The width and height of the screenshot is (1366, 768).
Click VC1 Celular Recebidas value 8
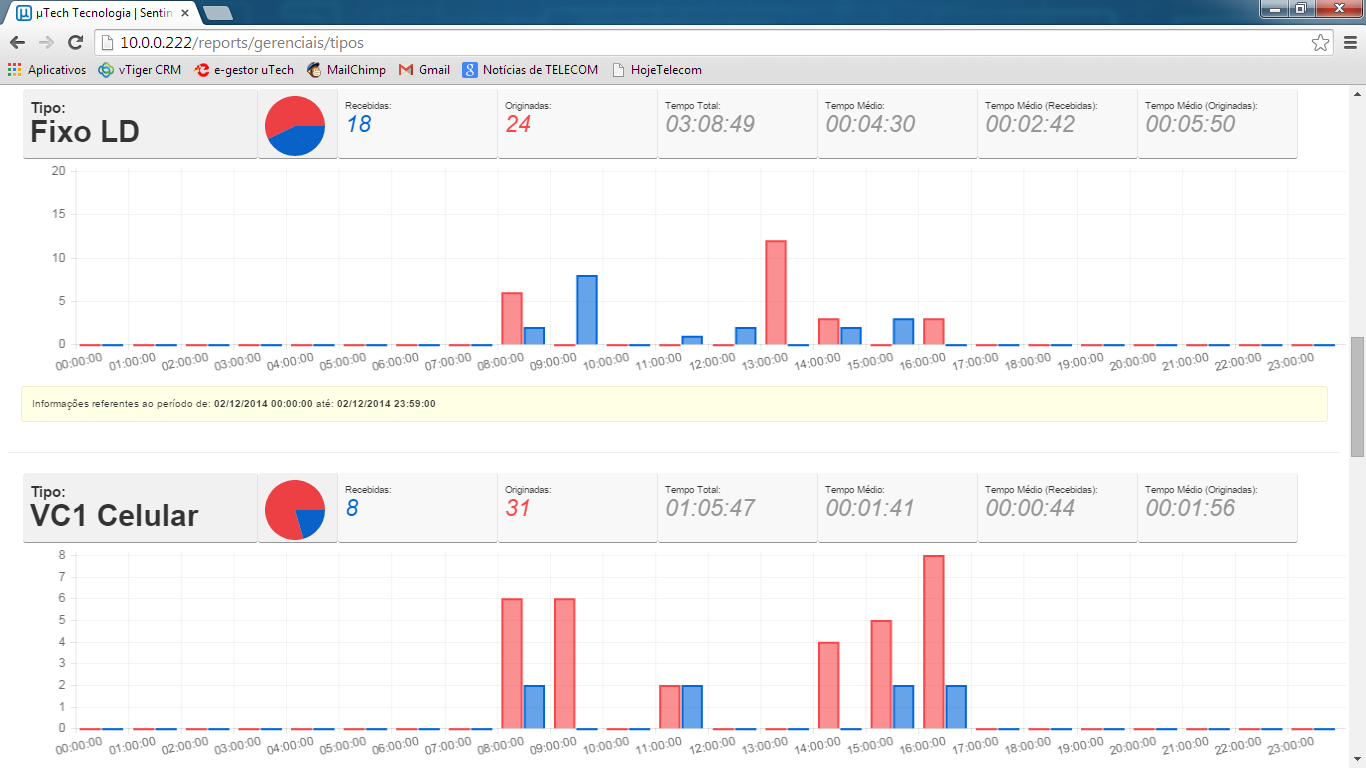[352, 508]
